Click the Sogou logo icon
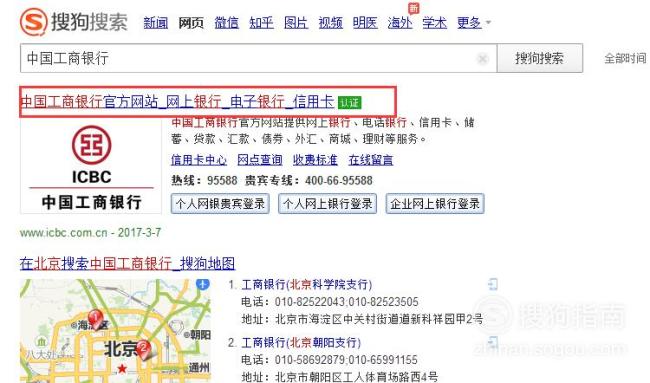The height and width of the screenshot is (383, 650). click(x=34, y=22)
